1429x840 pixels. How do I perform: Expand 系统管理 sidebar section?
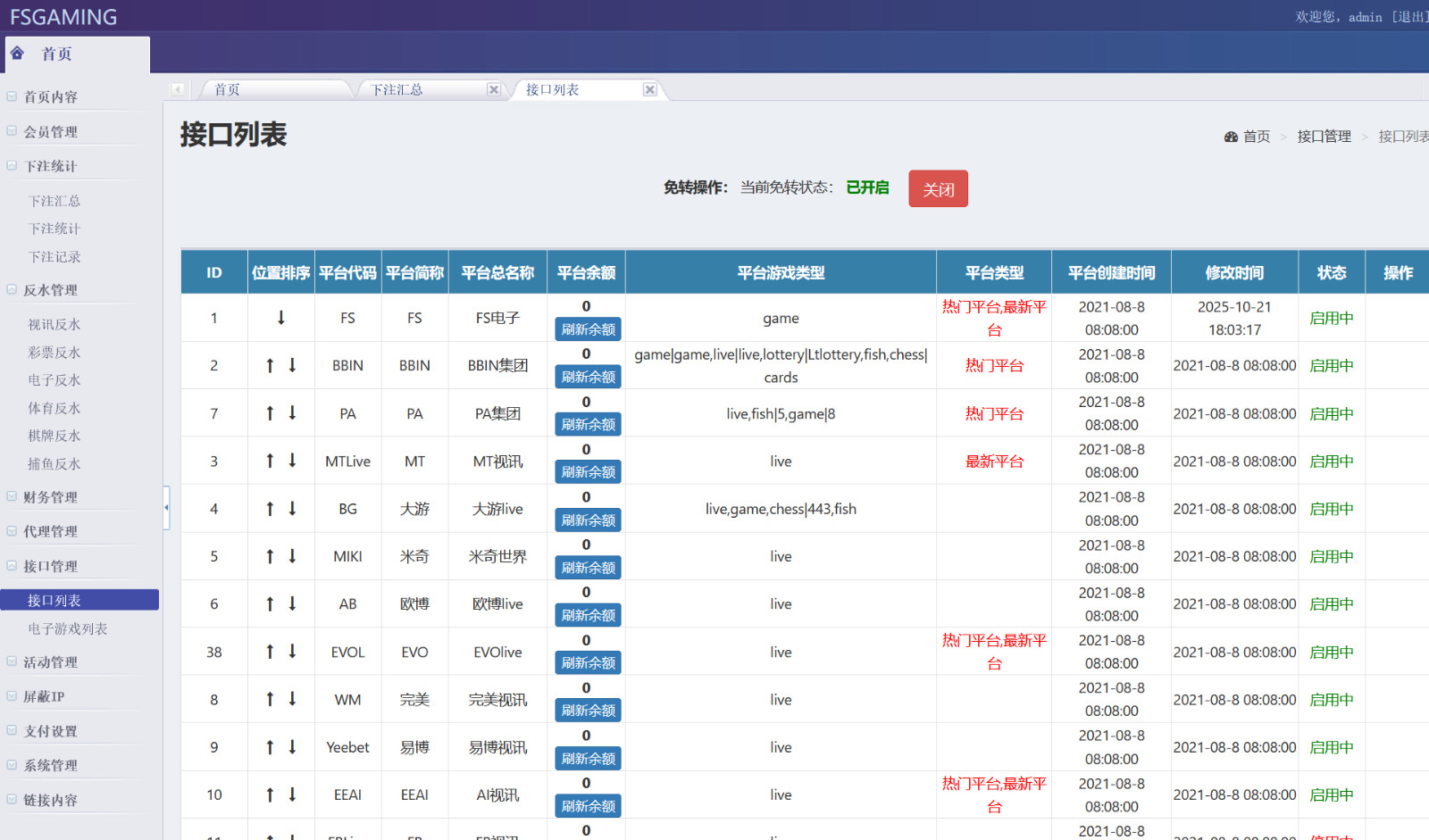click(x=51, y=765)
